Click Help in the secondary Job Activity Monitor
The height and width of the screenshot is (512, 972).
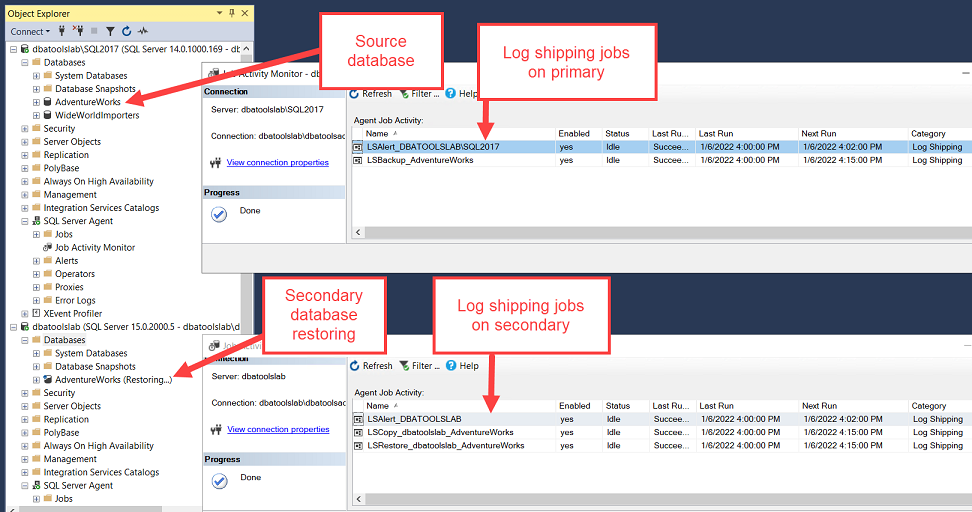[462, 366]
